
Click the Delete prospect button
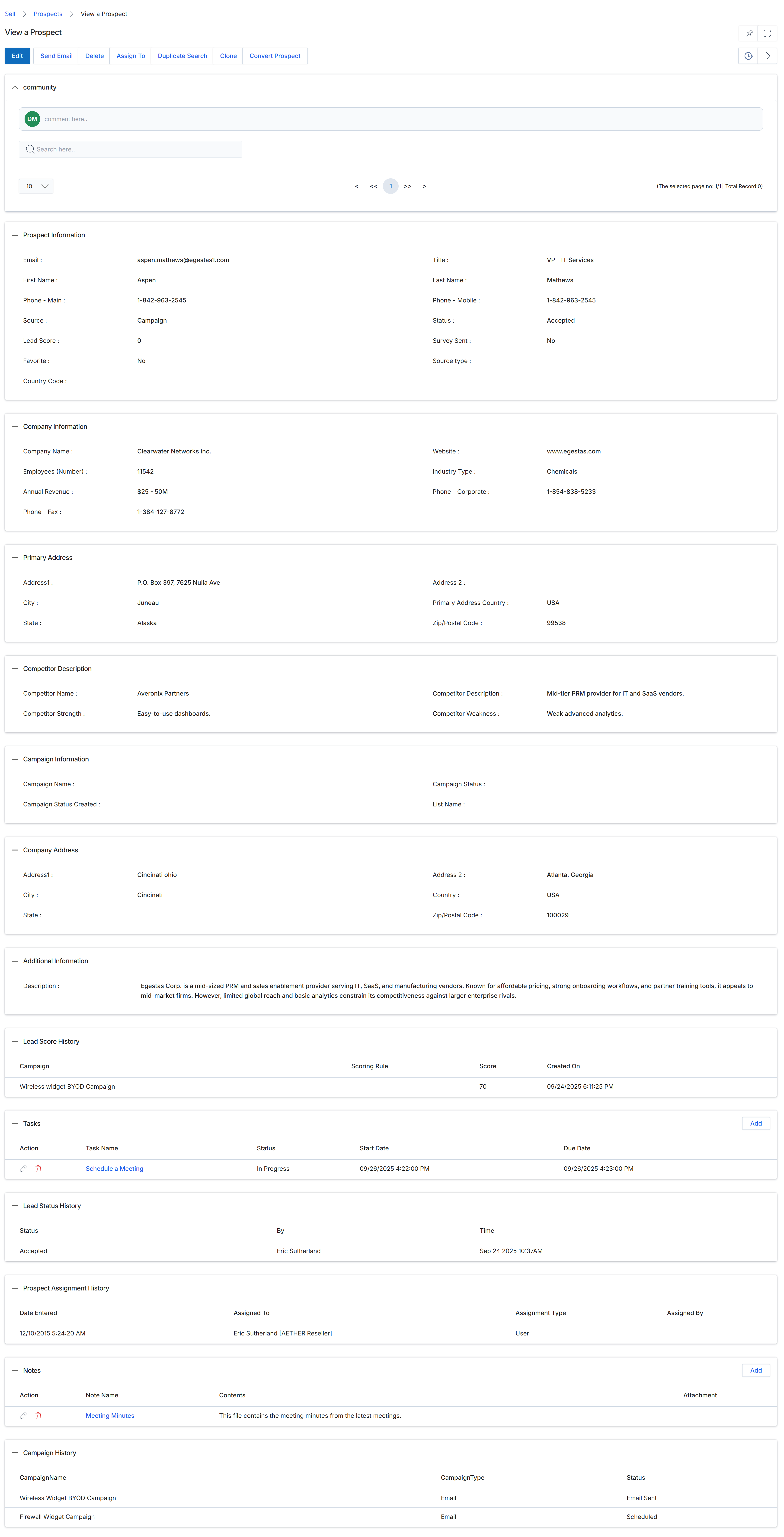point(94,56)
